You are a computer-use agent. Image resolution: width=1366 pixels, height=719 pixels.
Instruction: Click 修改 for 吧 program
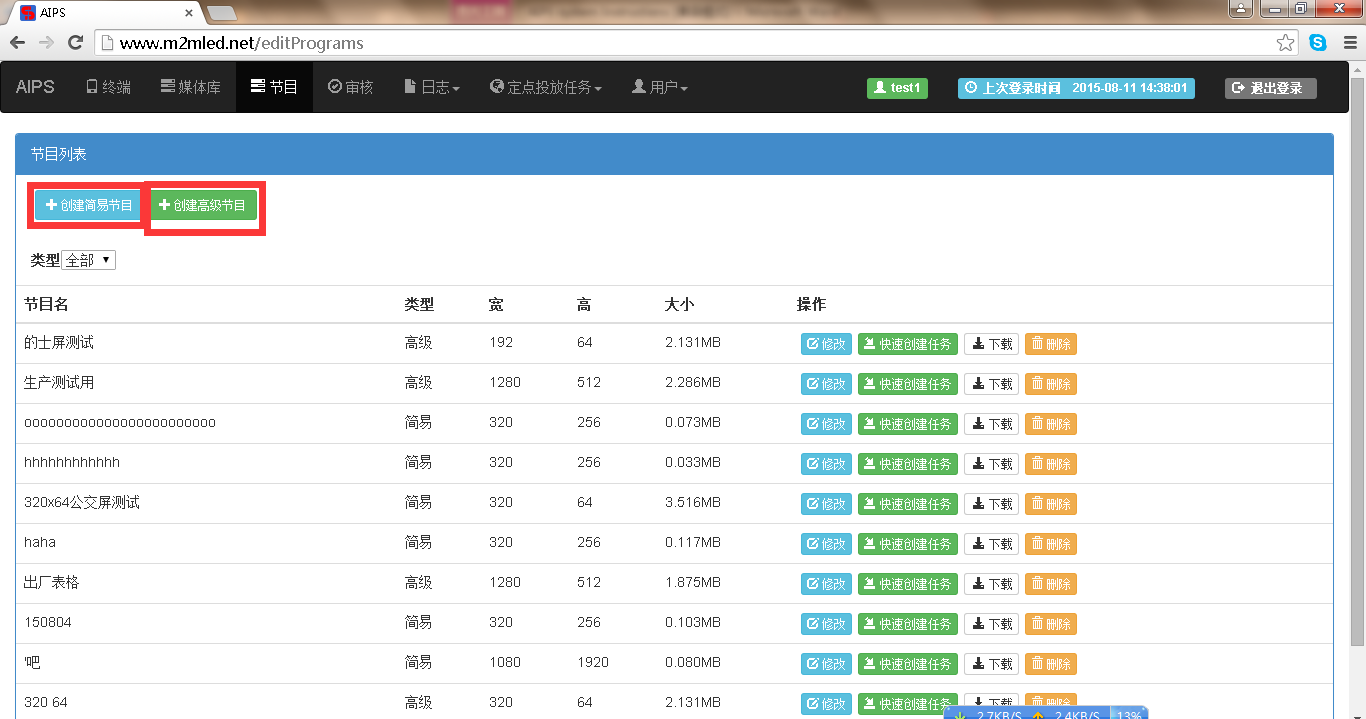[826, 664]
